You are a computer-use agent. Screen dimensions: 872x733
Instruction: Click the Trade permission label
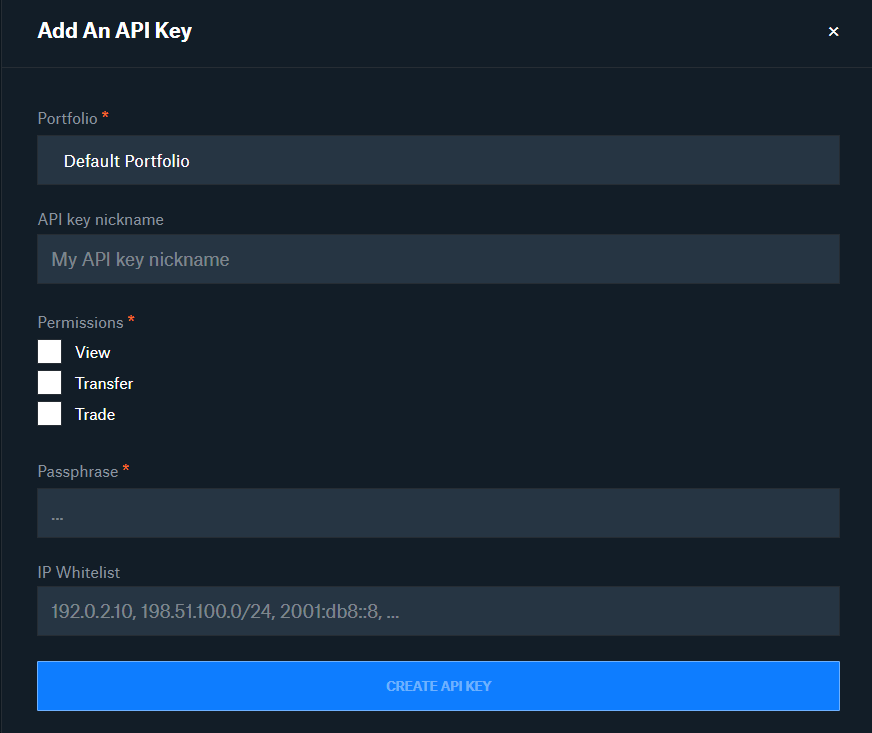click(95, 415)
